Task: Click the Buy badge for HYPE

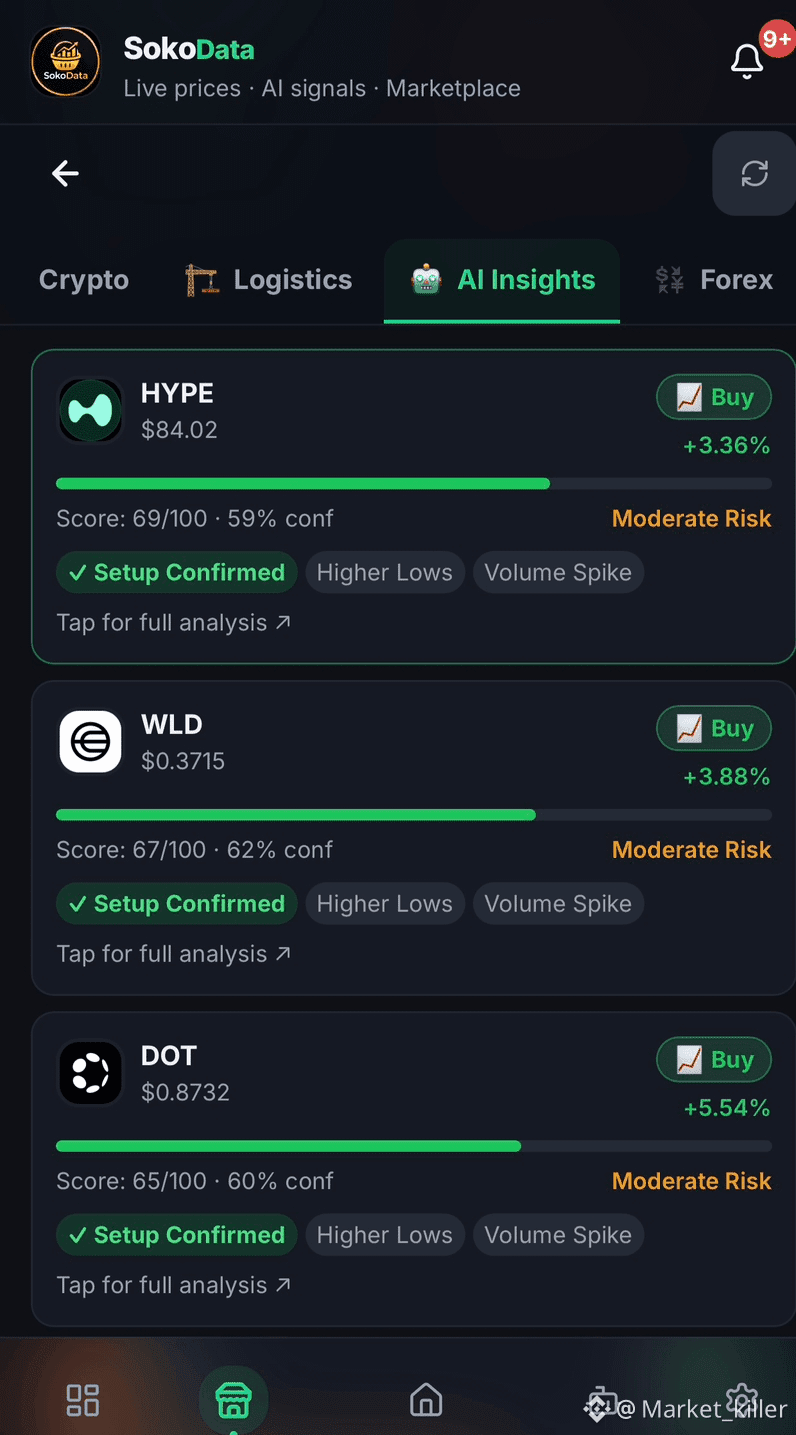Action: point(714,397)
